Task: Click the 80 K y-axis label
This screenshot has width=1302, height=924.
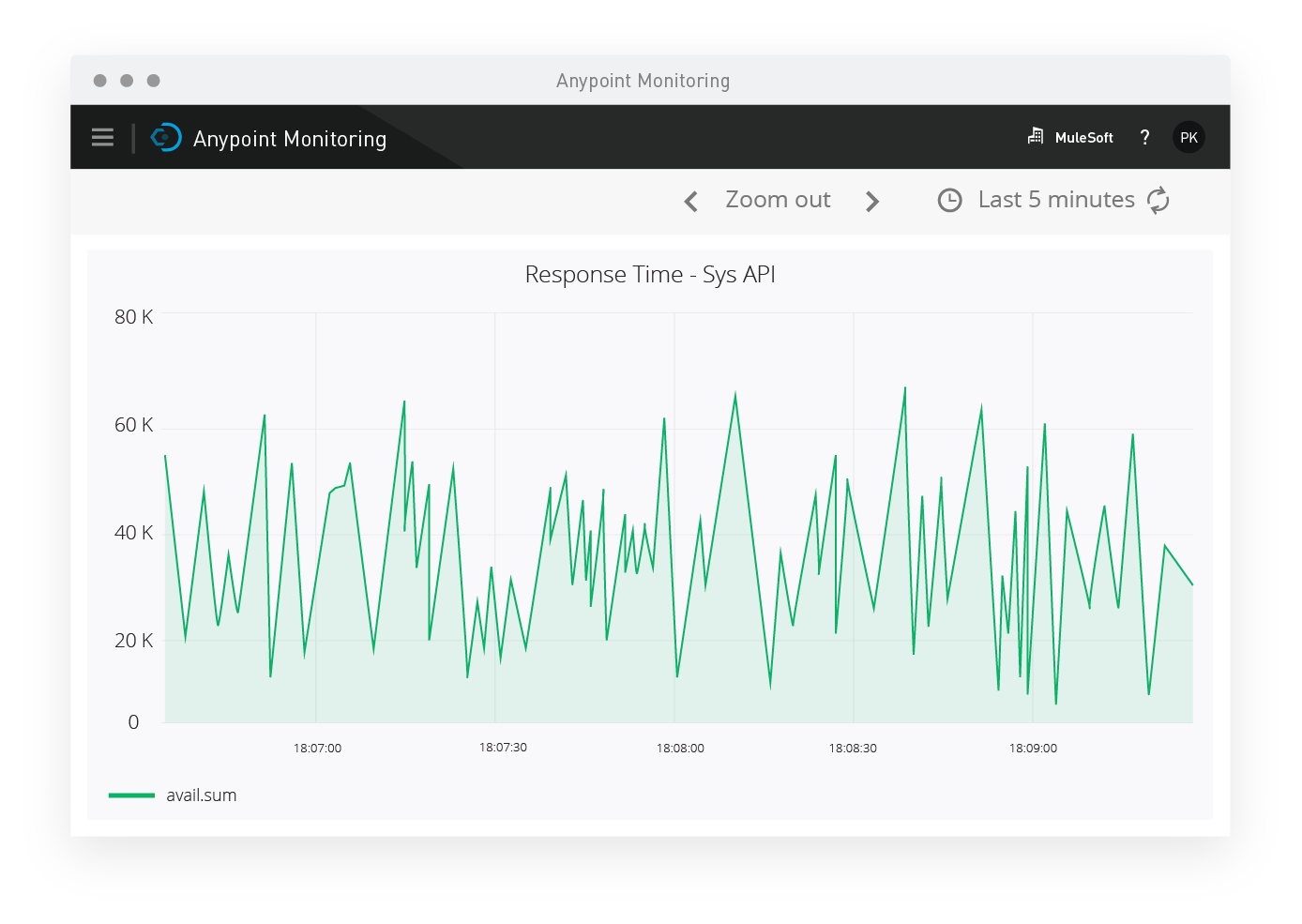Action: click(x=133, y=317)
